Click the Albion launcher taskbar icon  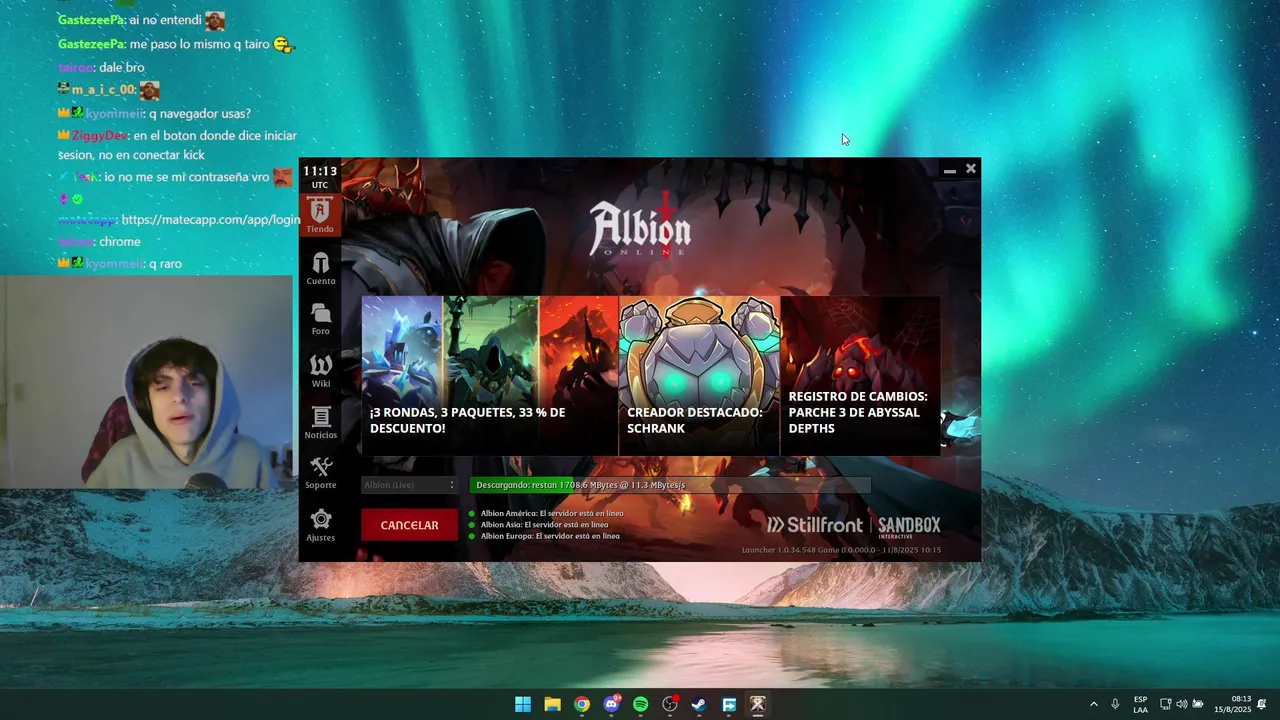click(758, 704)
